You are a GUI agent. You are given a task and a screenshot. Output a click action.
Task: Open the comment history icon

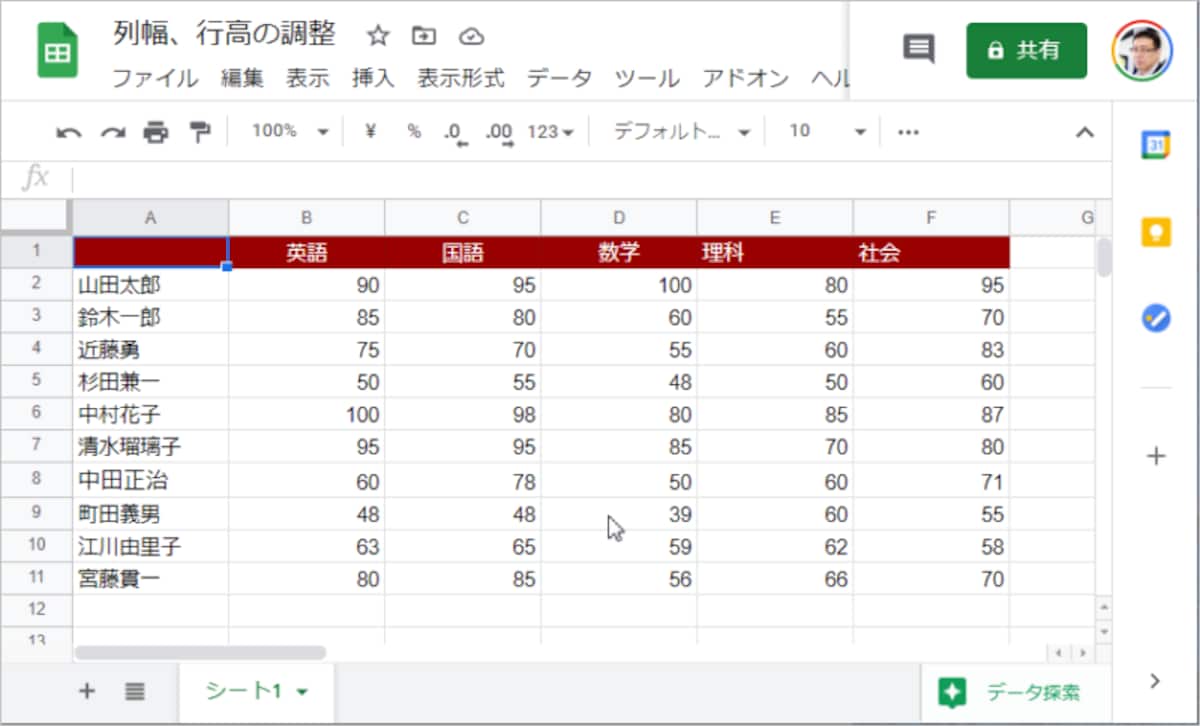918,49
